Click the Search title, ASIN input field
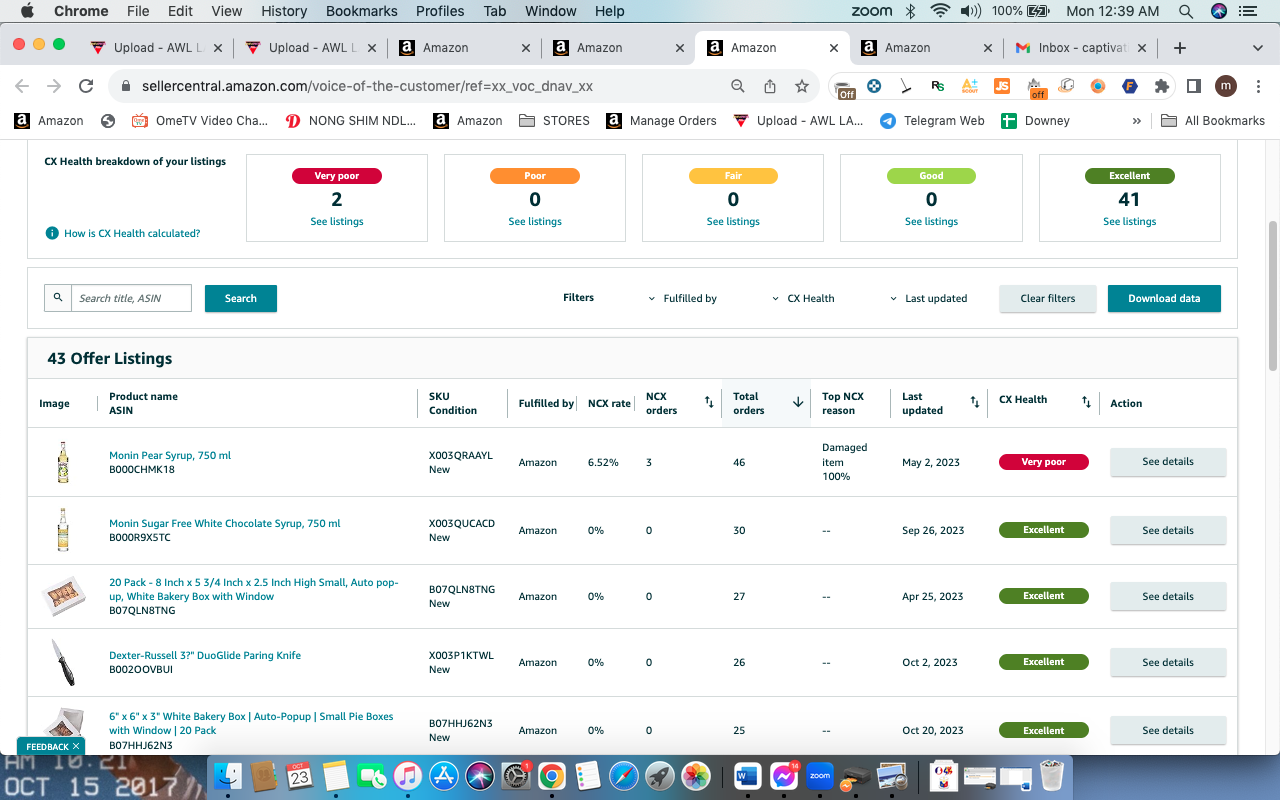The height and width of the screenshot is (800, 1280). [x=131, y=298]
